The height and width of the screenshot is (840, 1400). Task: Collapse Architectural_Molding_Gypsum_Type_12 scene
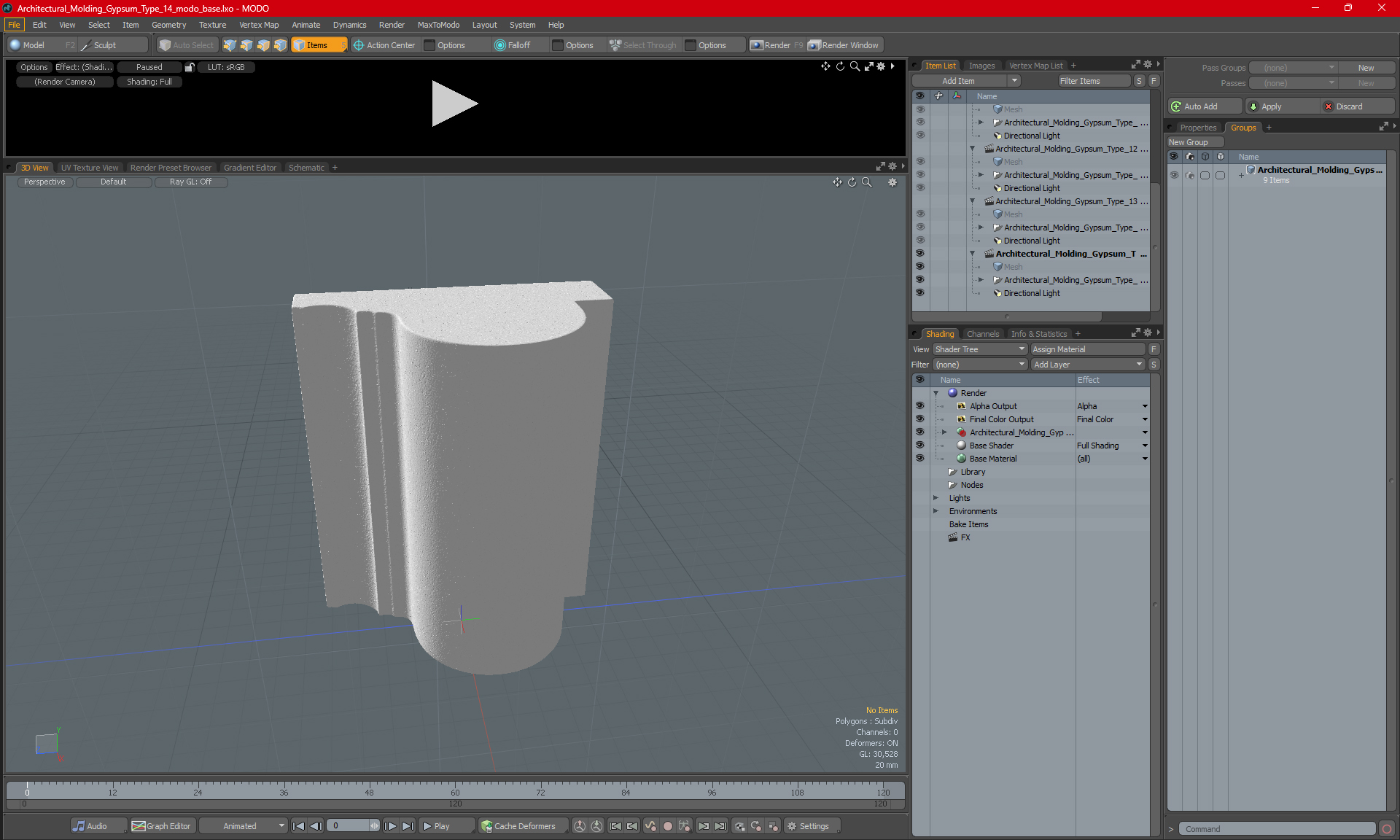coord(973,149)
